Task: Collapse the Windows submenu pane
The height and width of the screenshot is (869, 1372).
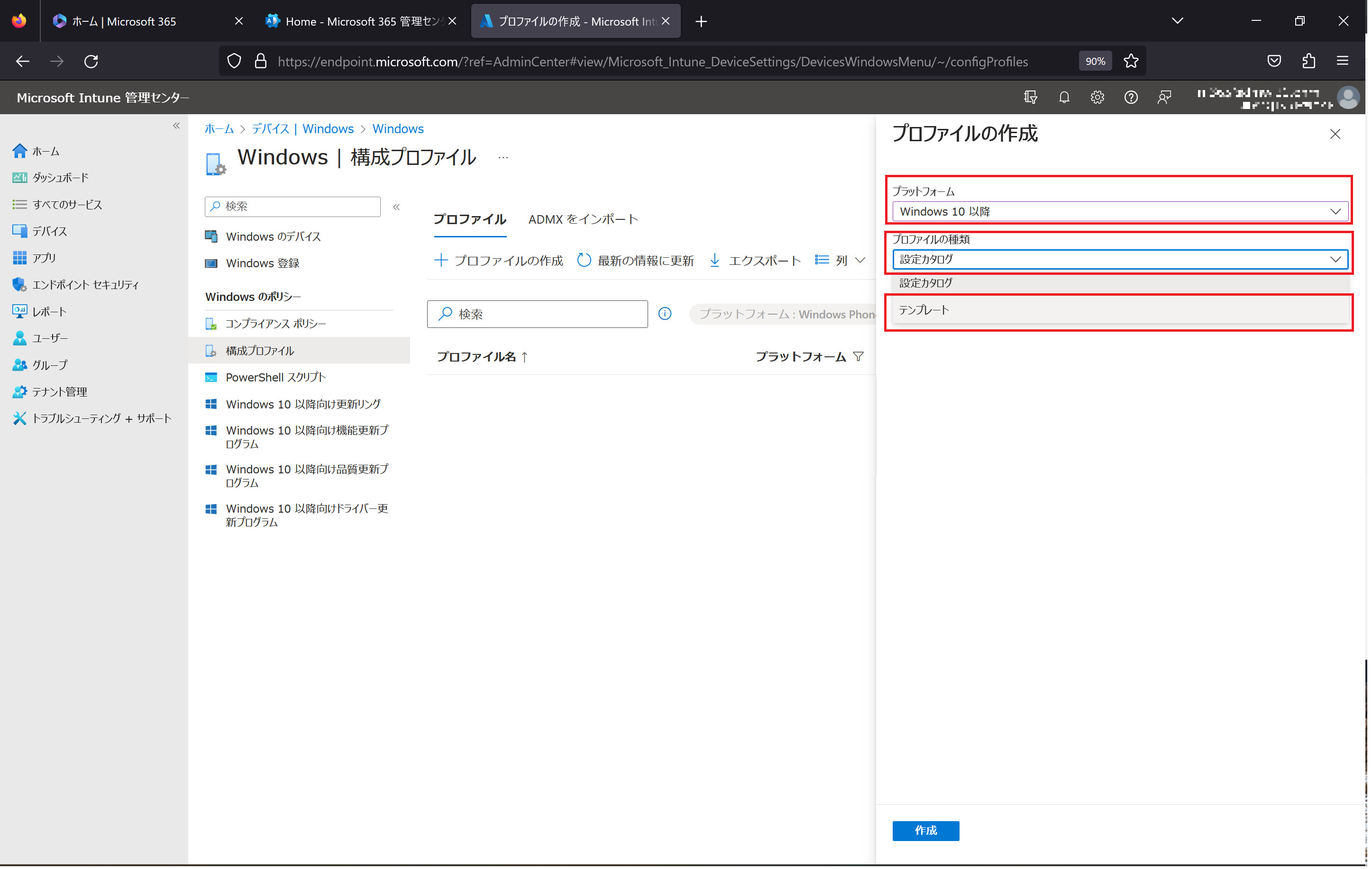Action: pos(396,207)
